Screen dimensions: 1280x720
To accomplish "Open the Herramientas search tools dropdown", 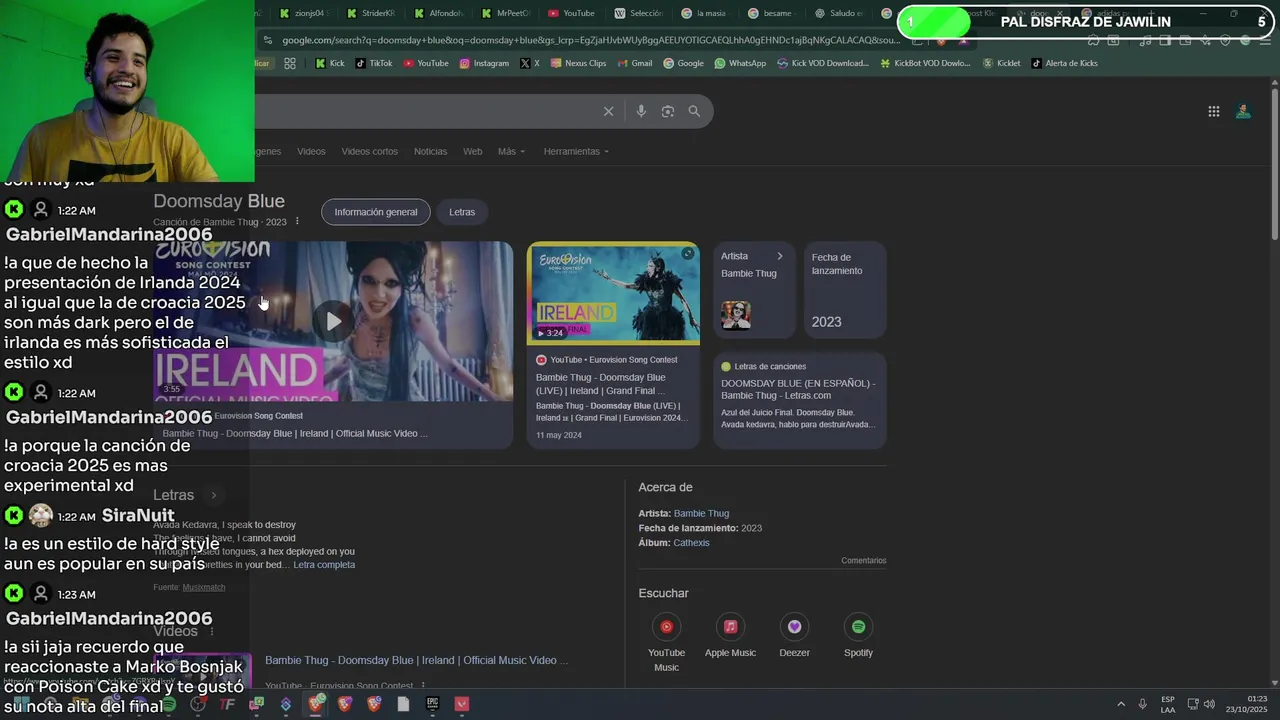I will [x=576, y=151].
